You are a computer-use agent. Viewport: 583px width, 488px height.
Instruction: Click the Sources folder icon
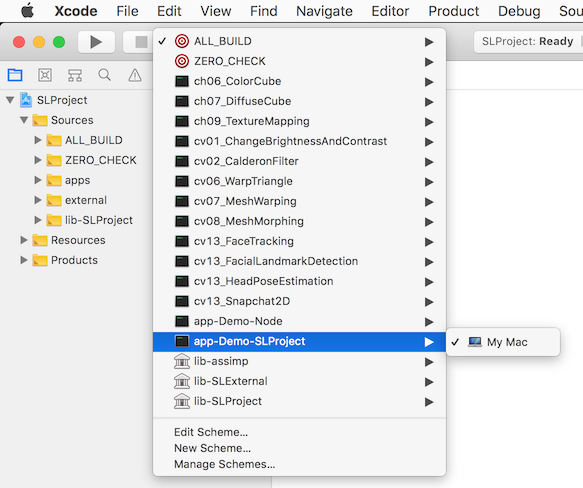point(40,120)
